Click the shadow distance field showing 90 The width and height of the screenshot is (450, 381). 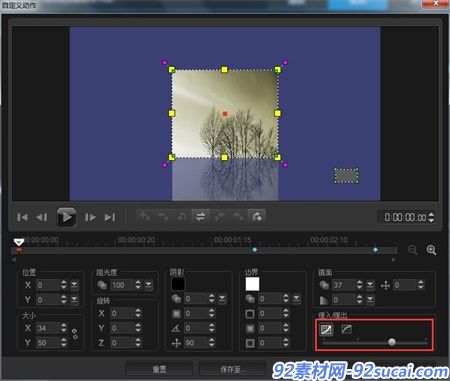(x=196, y=343)
